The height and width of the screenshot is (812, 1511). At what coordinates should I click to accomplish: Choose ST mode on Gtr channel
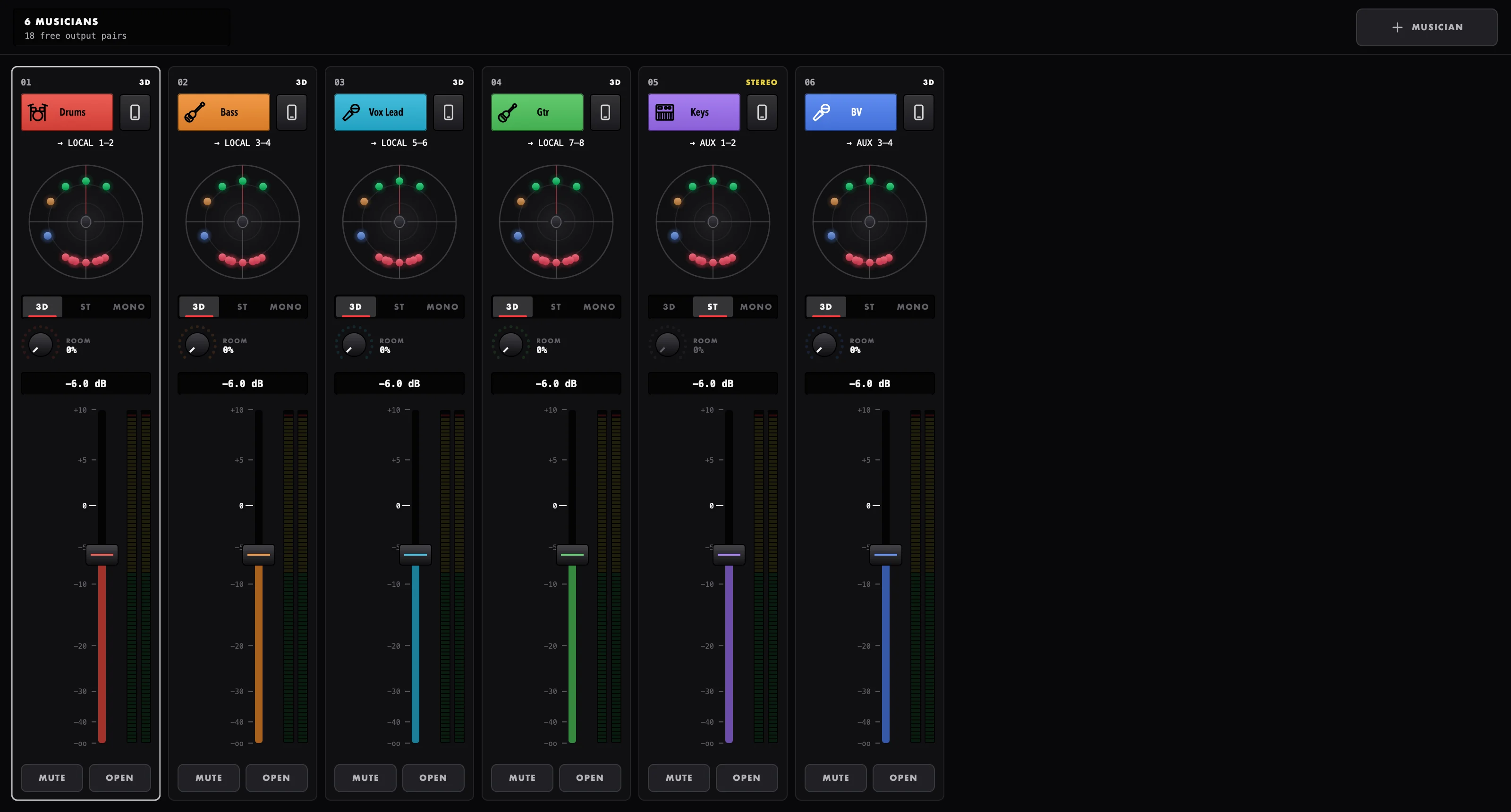point(556,307)
